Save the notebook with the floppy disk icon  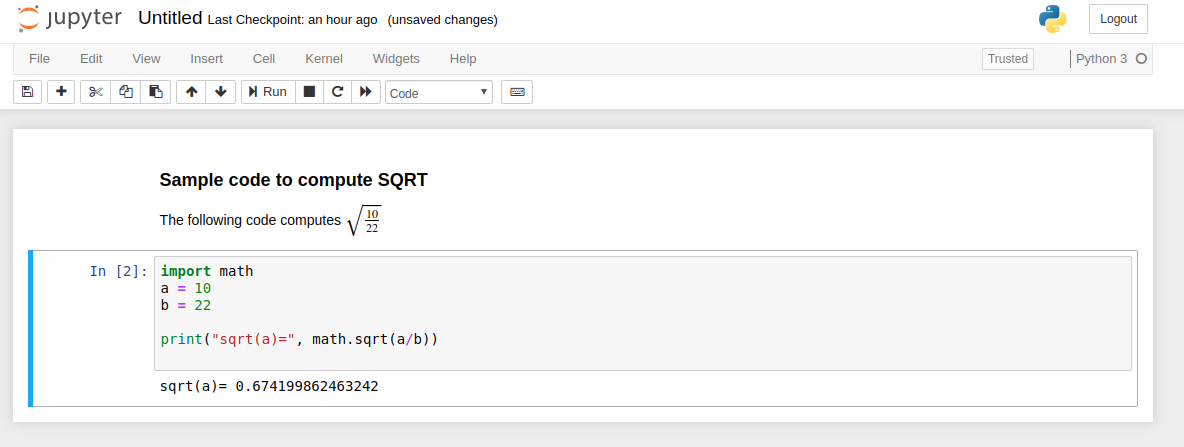[x=27, y=92]
